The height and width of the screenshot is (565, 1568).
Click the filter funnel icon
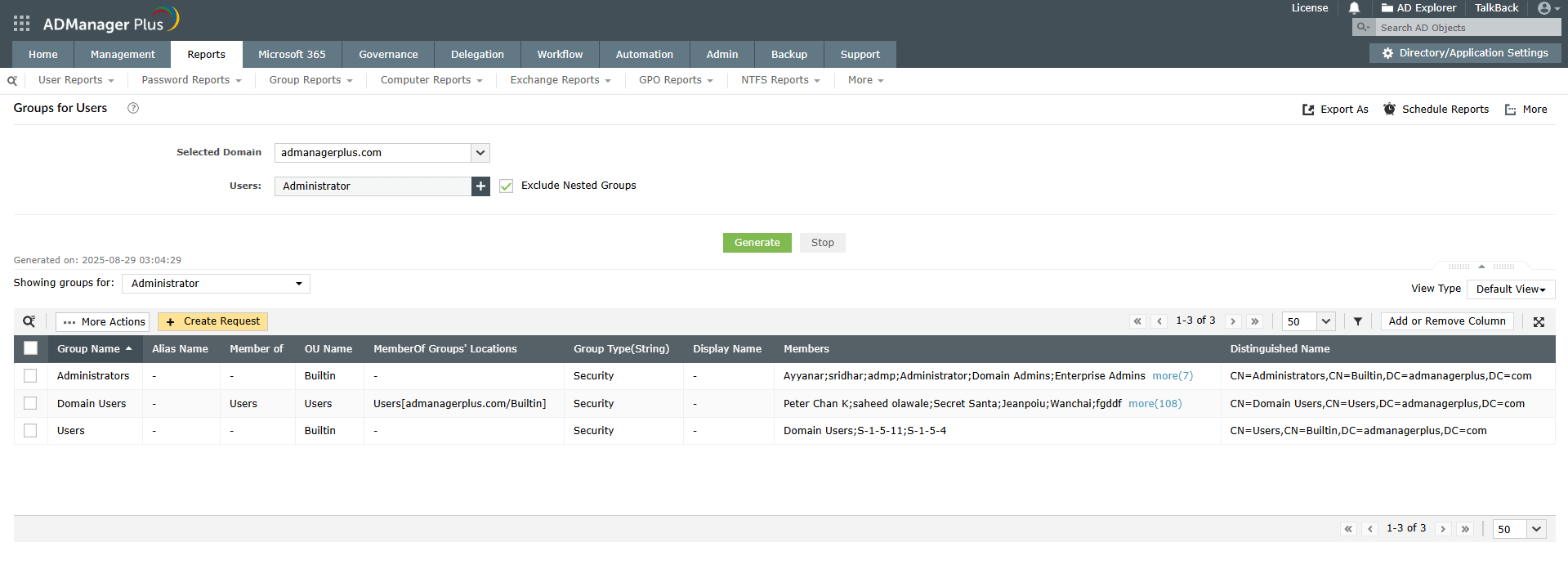coord(1357,321)
